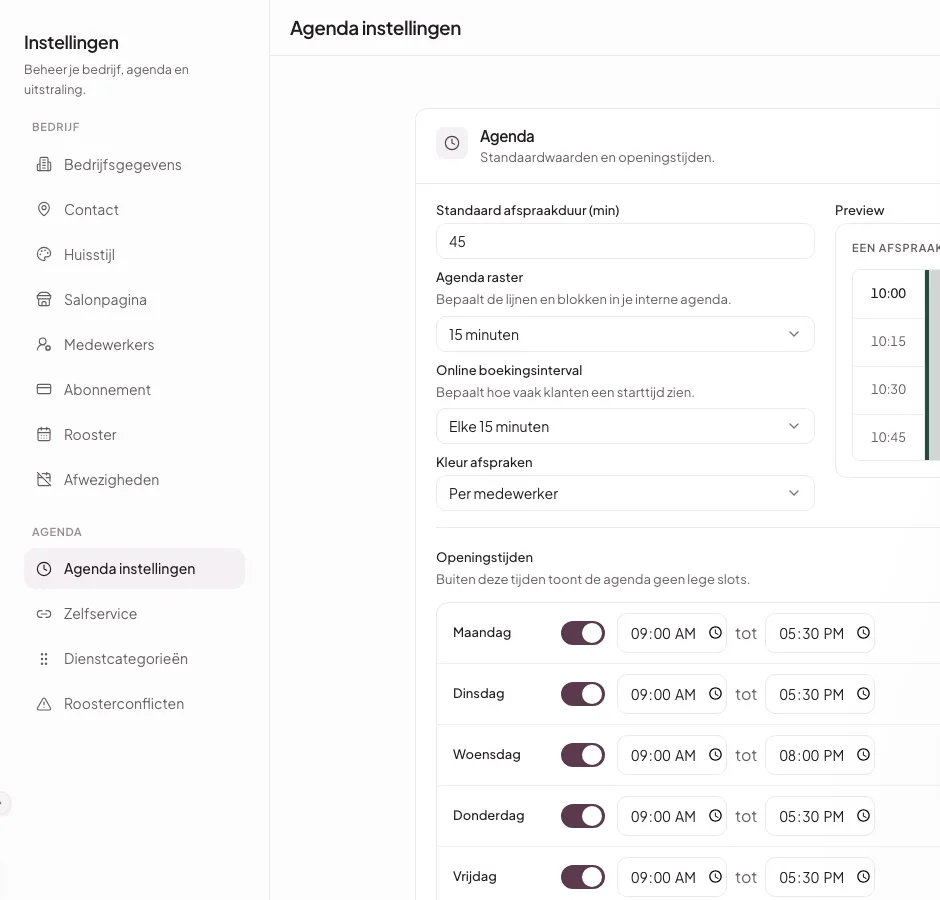Expand the Agenda raster 15 minuten dropdown

click(x=625, y=335)
